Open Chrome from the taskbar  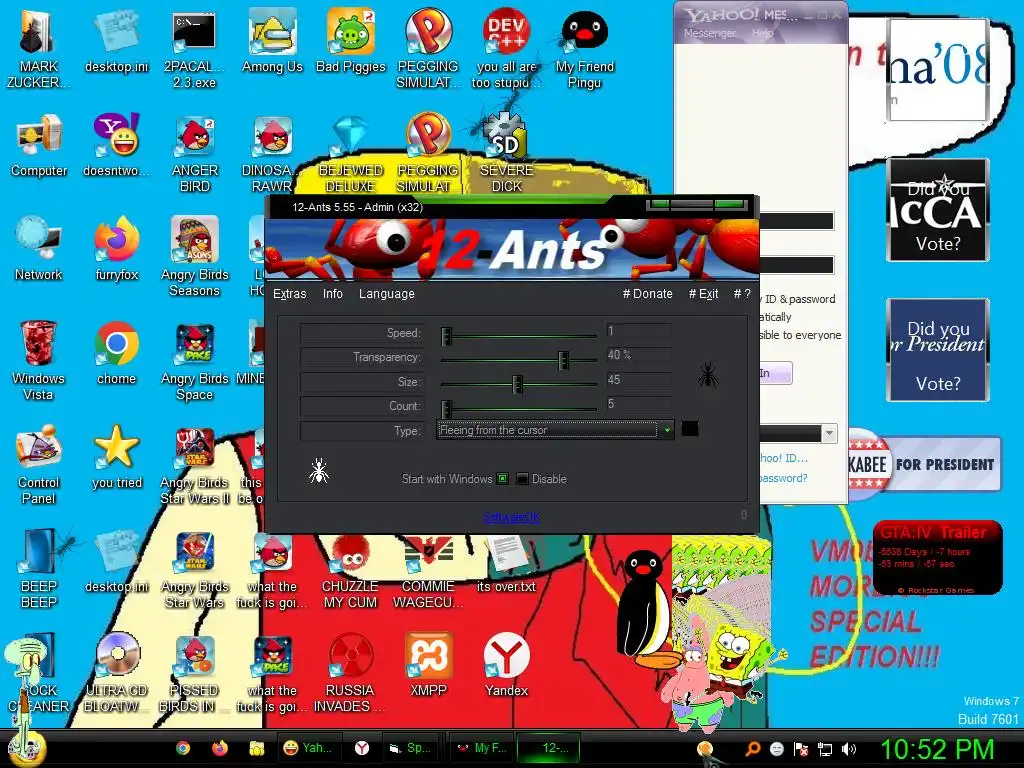click(183, 748)
